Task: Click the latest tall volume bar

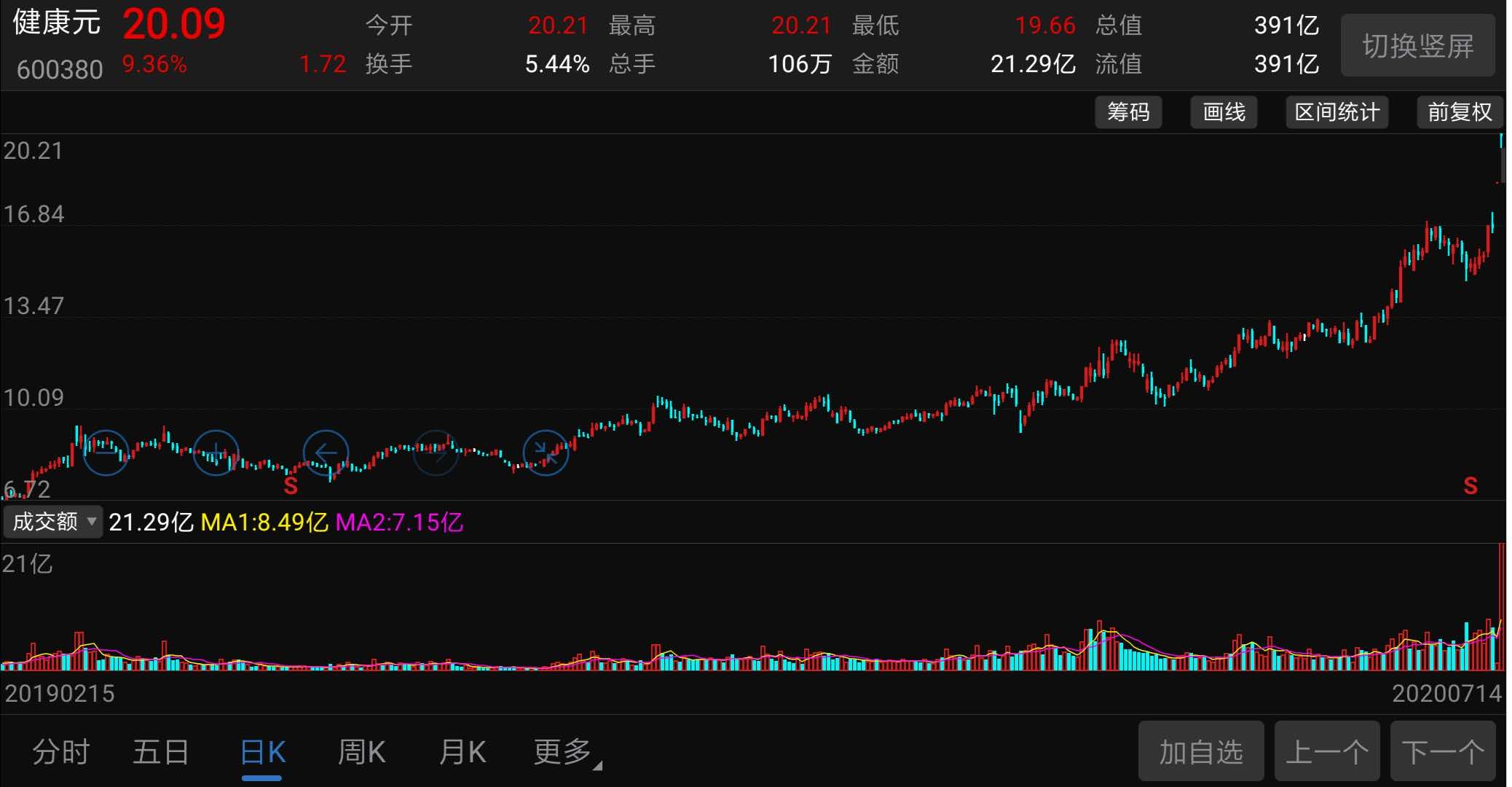Action: (x=1501, y=605)
